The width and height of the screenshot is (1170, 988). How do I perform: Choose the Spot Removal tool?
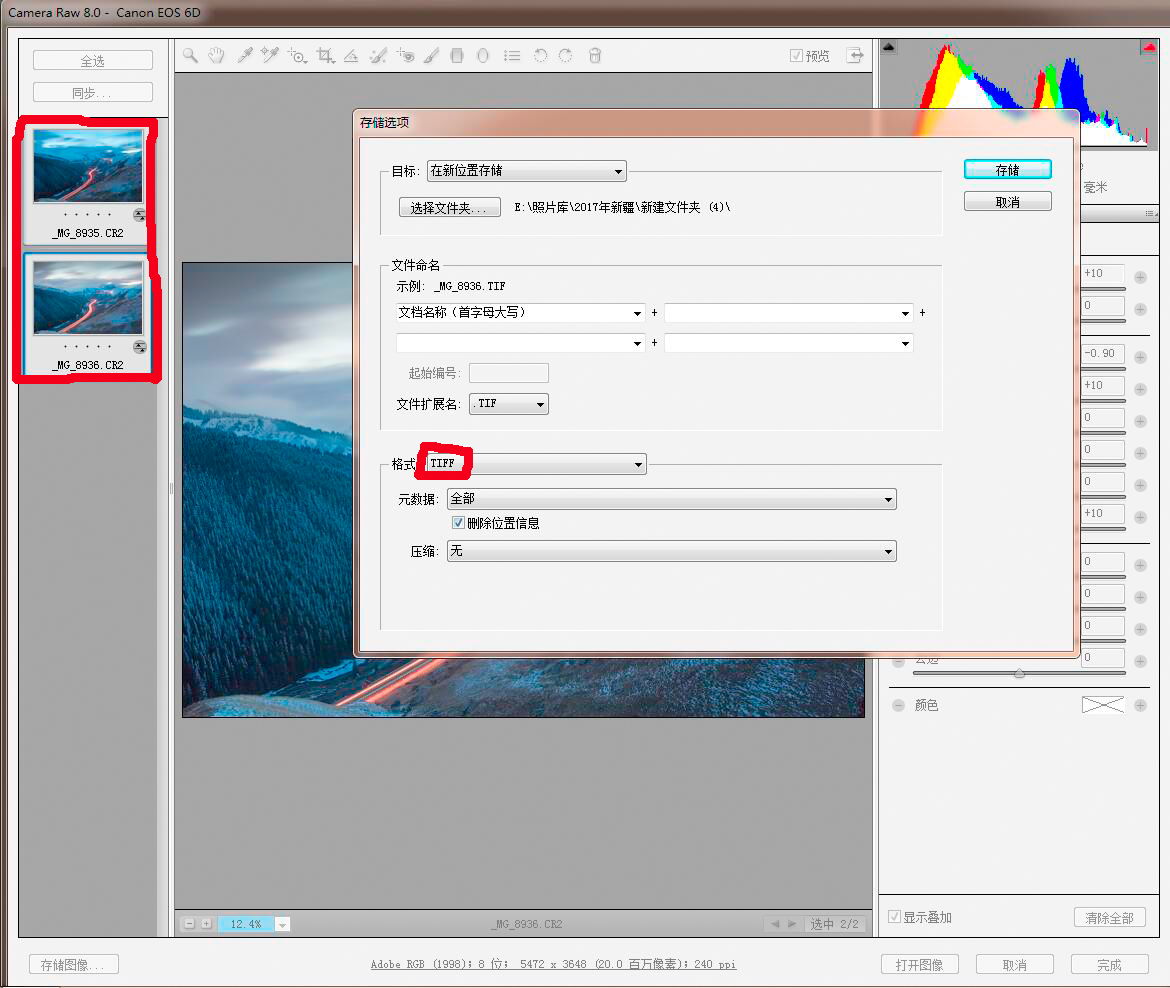(378, 55)
